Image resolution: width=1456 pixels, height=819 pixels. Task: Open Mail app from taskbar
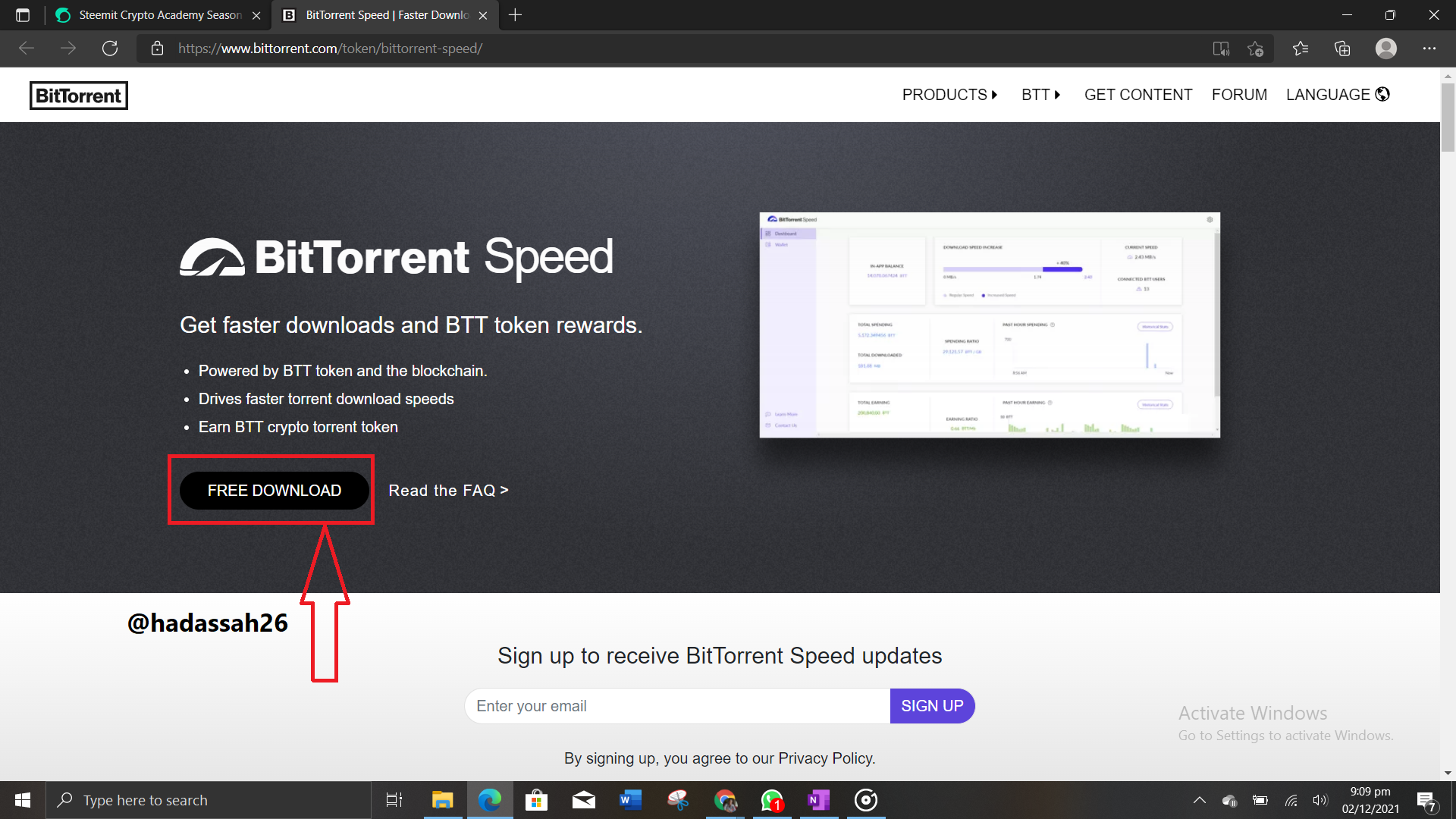pyautogui.click(x=583, y=800)
